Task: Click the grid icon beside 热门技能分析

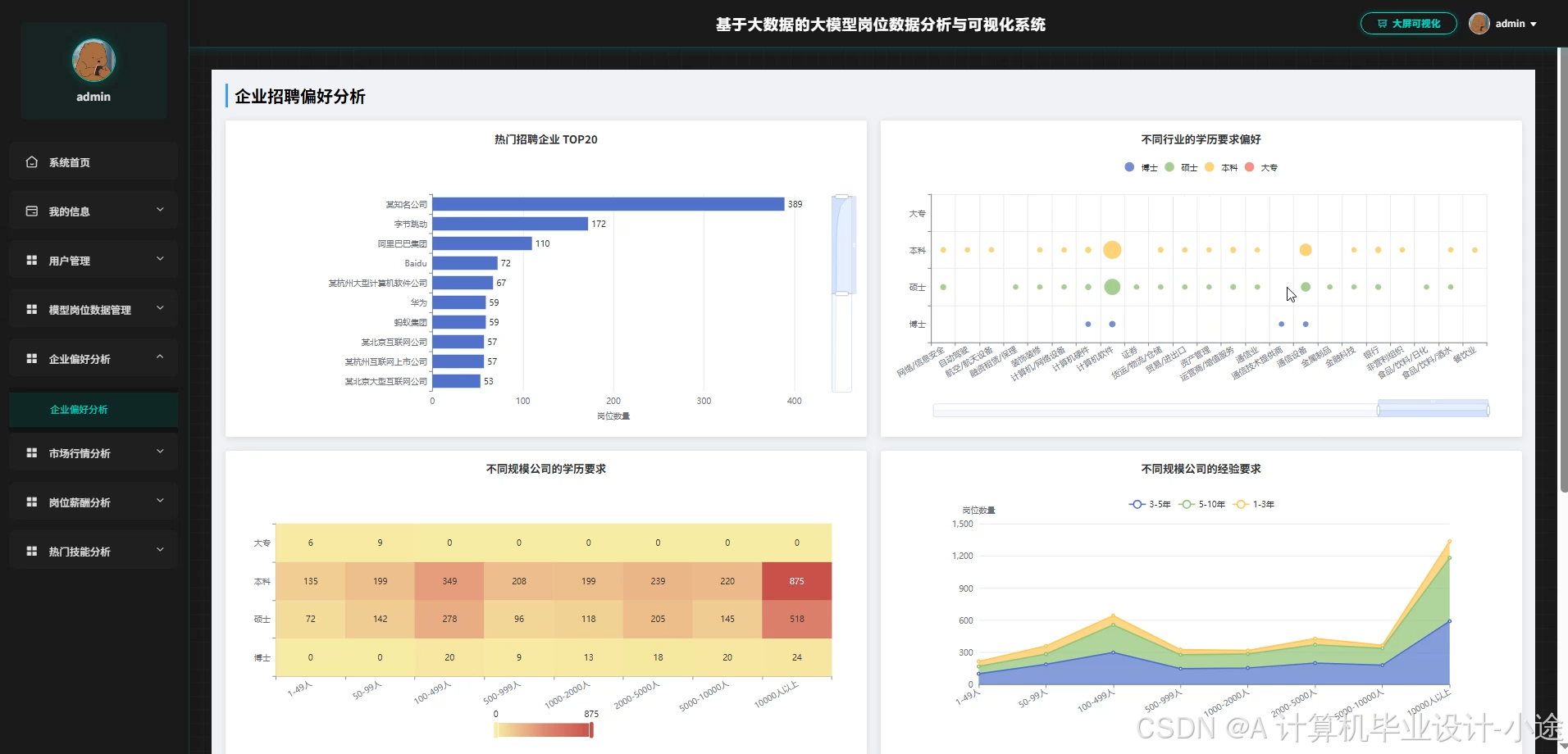Action: pos(32,552)
